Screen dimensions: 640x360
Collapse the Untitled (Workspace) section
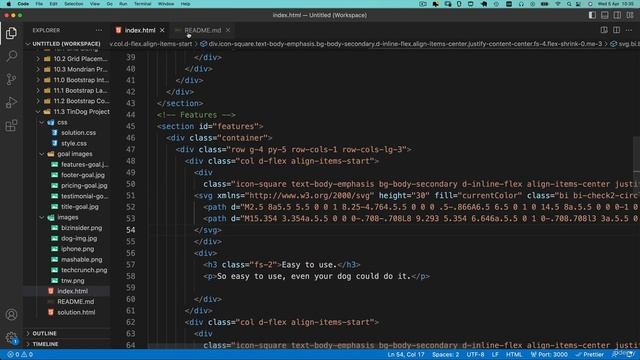tap(66, 44)
